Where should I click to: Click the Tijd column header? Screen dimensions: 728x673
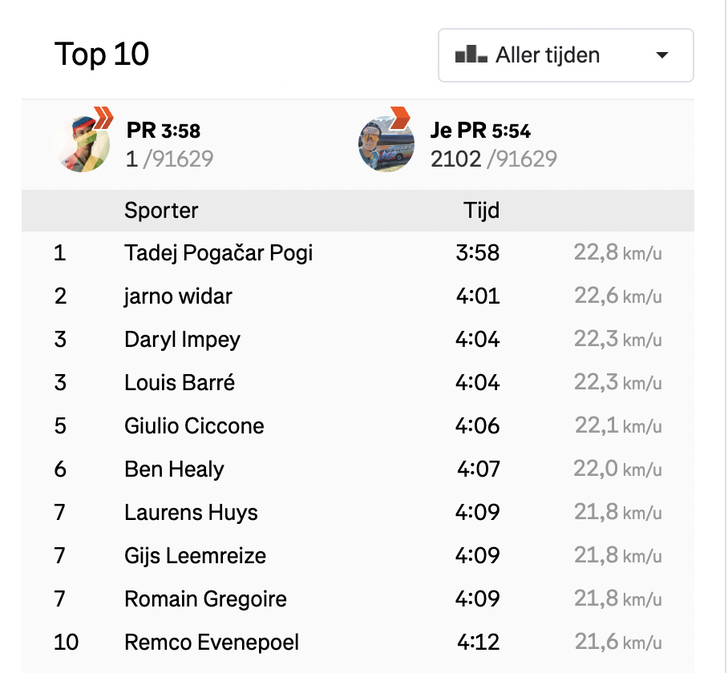[x=481, y=210]
